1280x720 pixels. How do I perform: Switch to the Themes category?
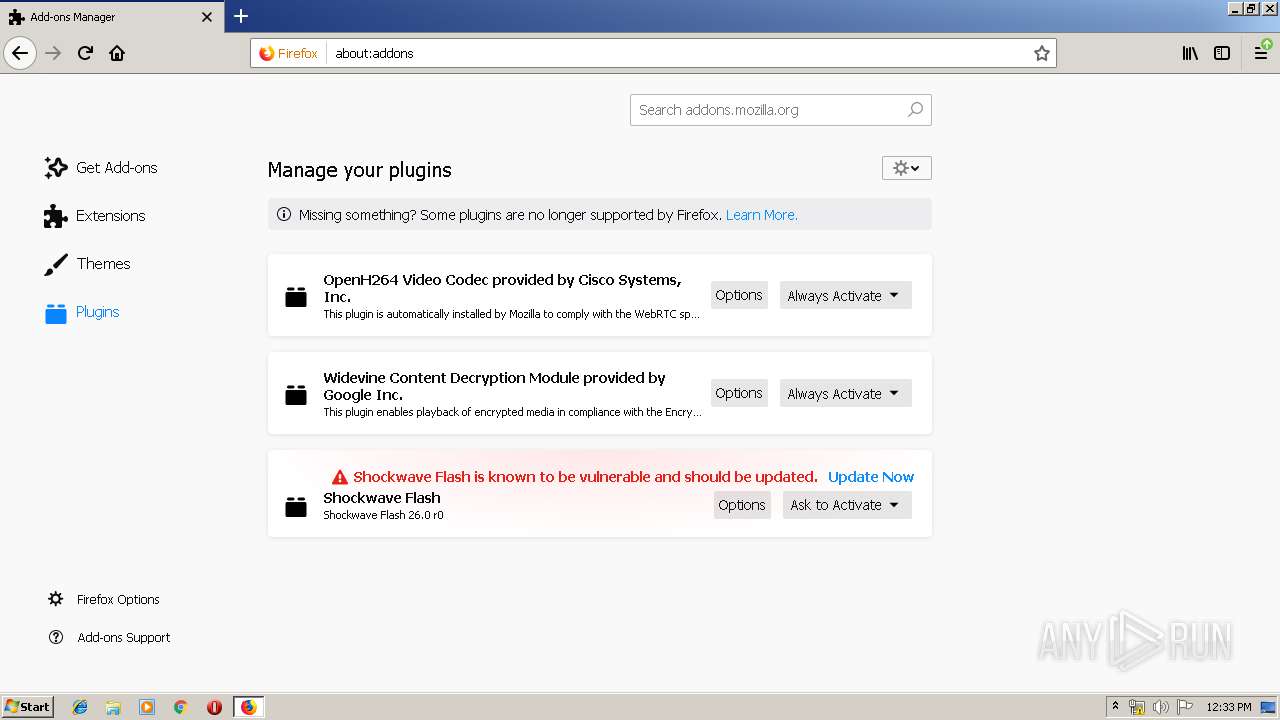pos(87,264)
